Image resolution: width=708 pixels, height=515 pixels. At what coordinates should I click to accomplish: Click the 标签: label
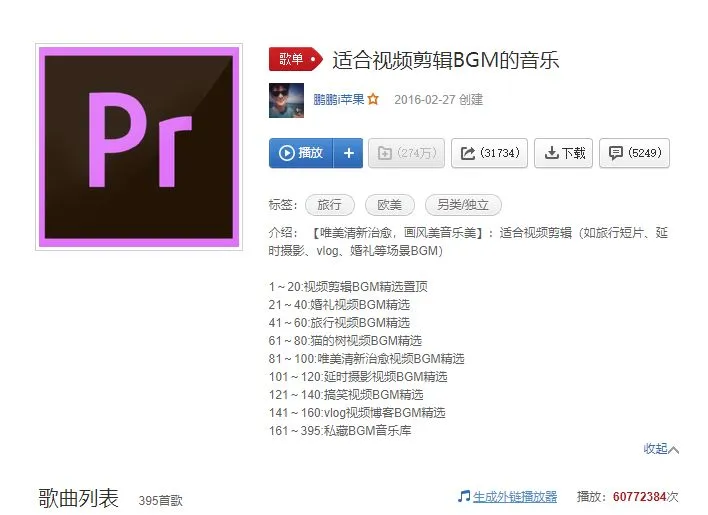[283, 205]
